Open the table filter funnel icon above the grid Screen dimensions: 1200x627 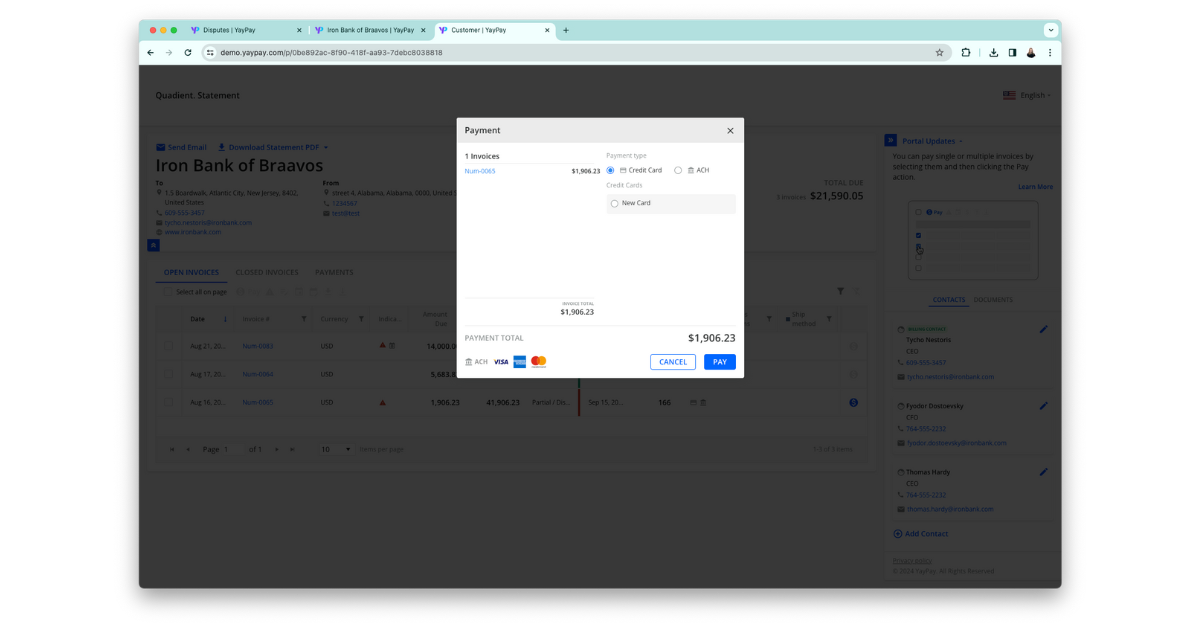pyautogui.click(x=841, y=291)
